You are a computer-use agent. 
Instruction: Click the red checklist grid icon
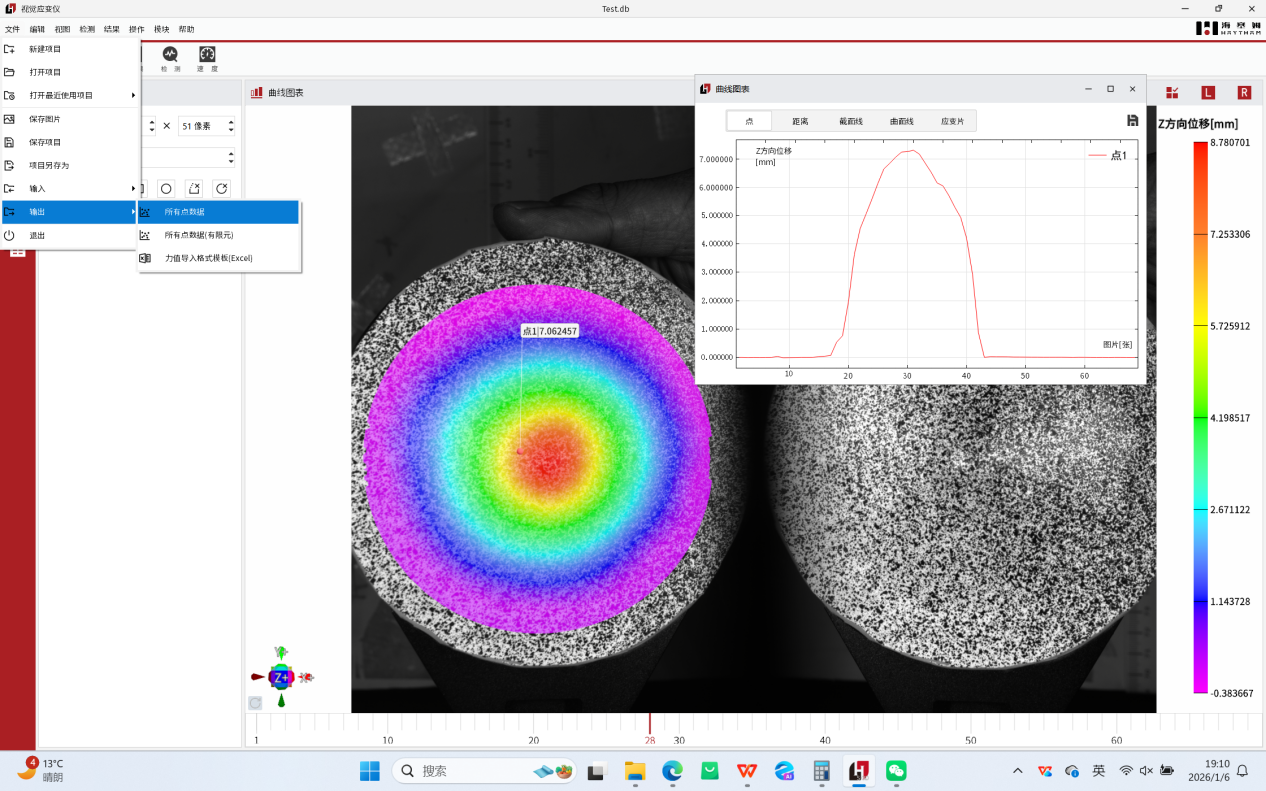click(1172, 93)
